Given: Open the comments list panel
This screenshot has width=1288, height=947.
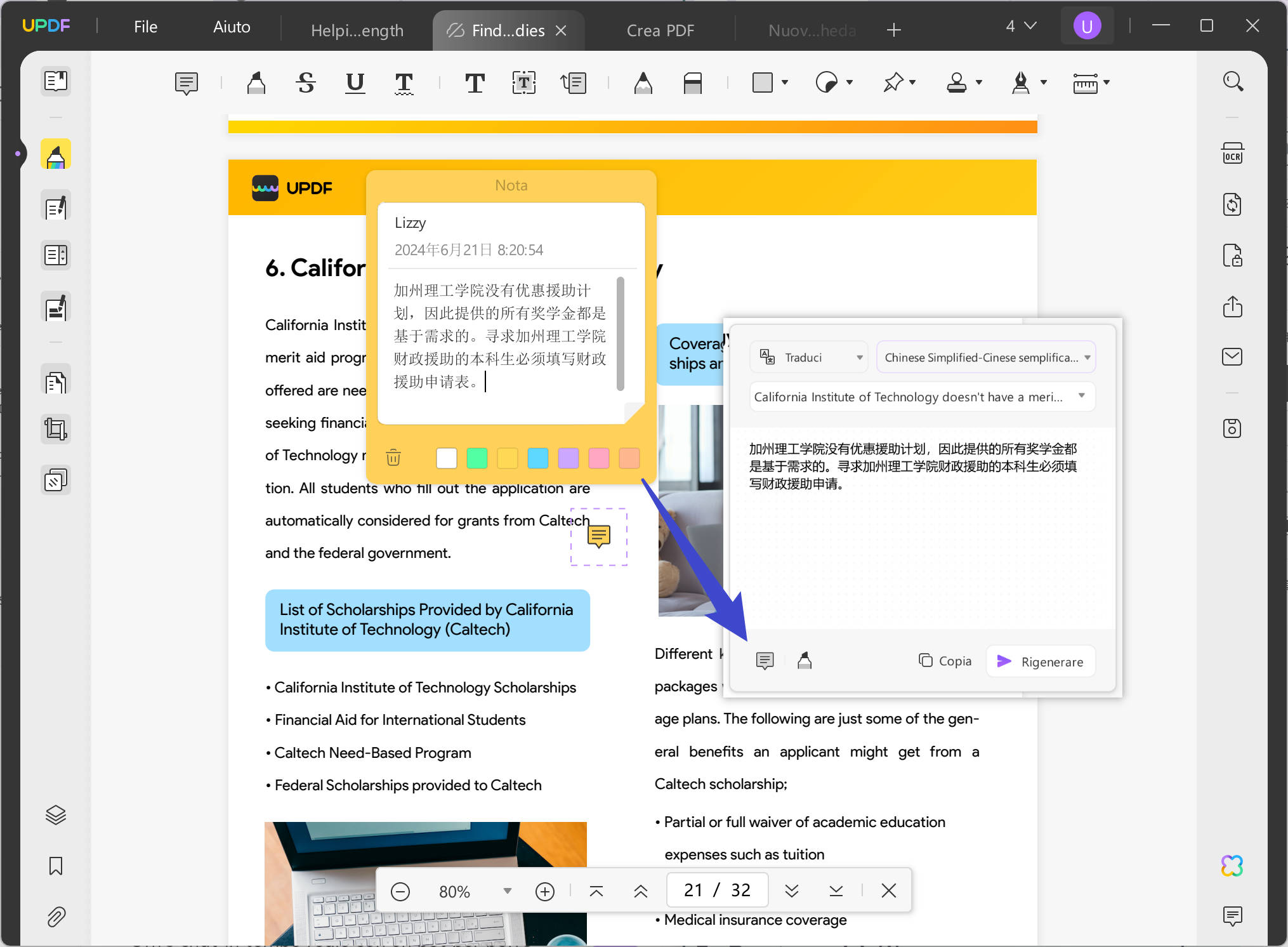Looking at the screenshot, I should pyautogui.click(x=1233, y=916).
